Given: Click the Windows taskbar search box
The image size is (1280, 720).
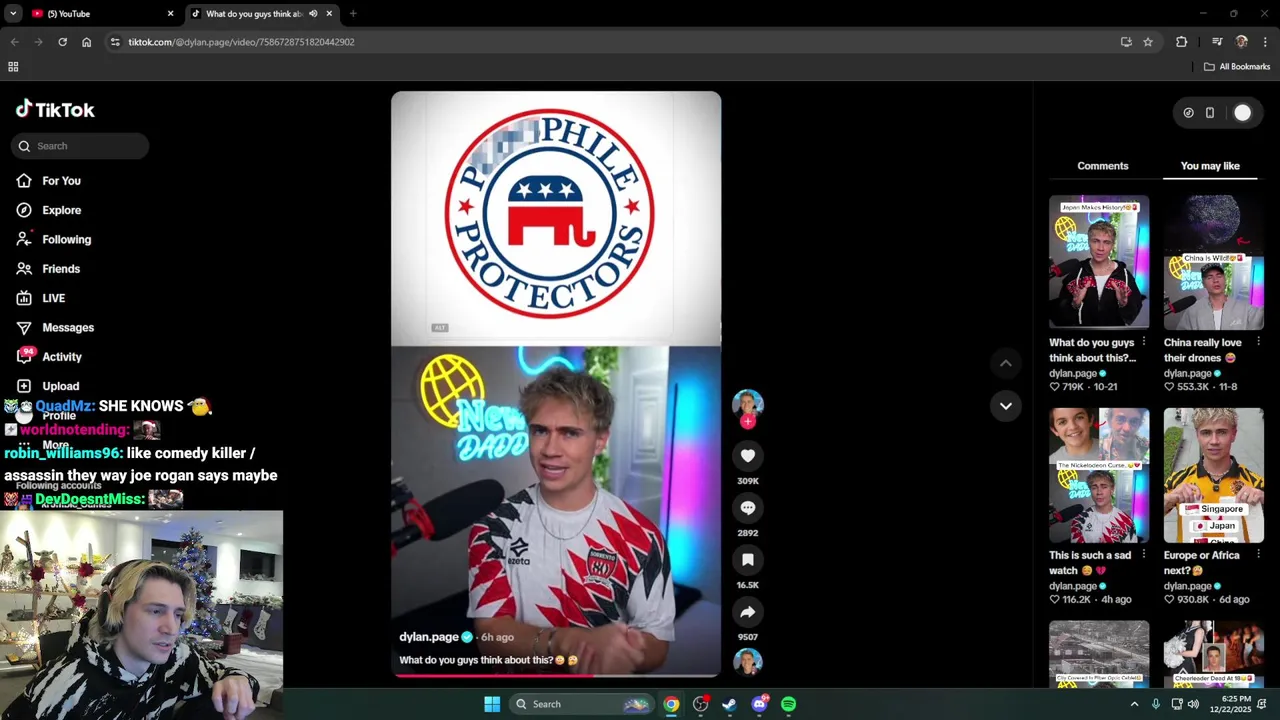Looking at the screenshot, I should point(582,704).
